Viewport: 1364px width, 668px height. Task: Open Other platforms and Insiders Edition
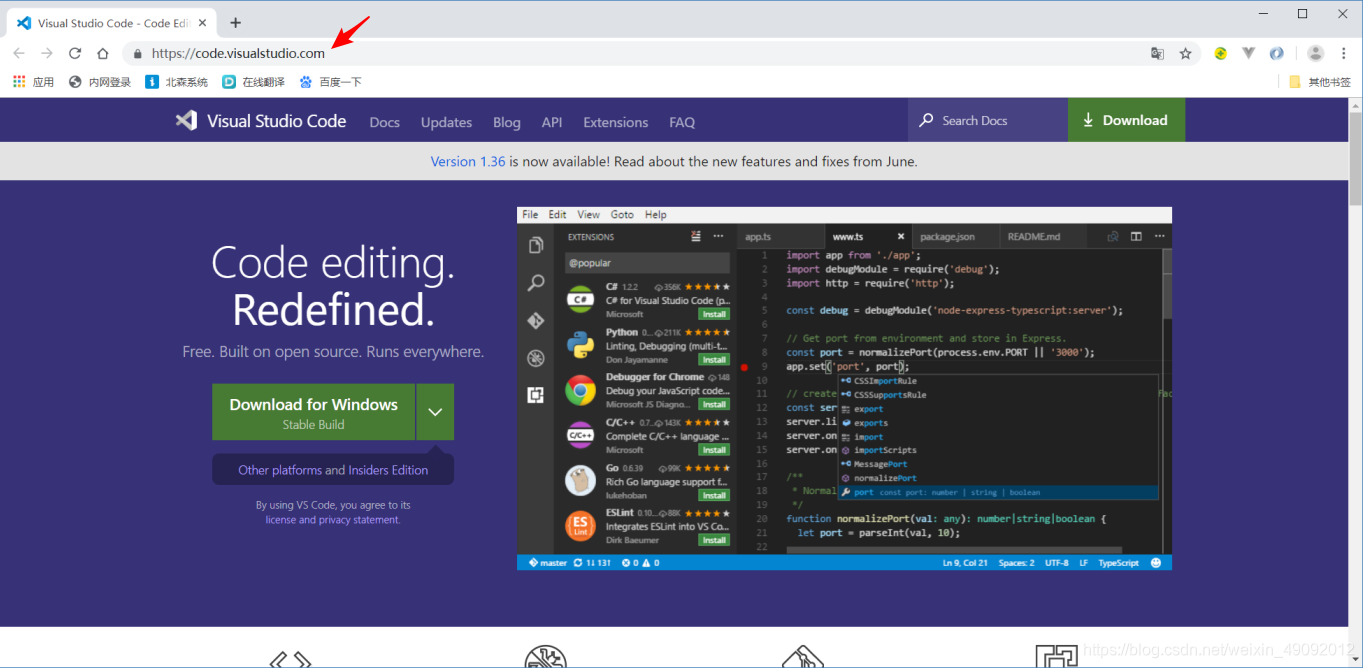click(333, 470)
